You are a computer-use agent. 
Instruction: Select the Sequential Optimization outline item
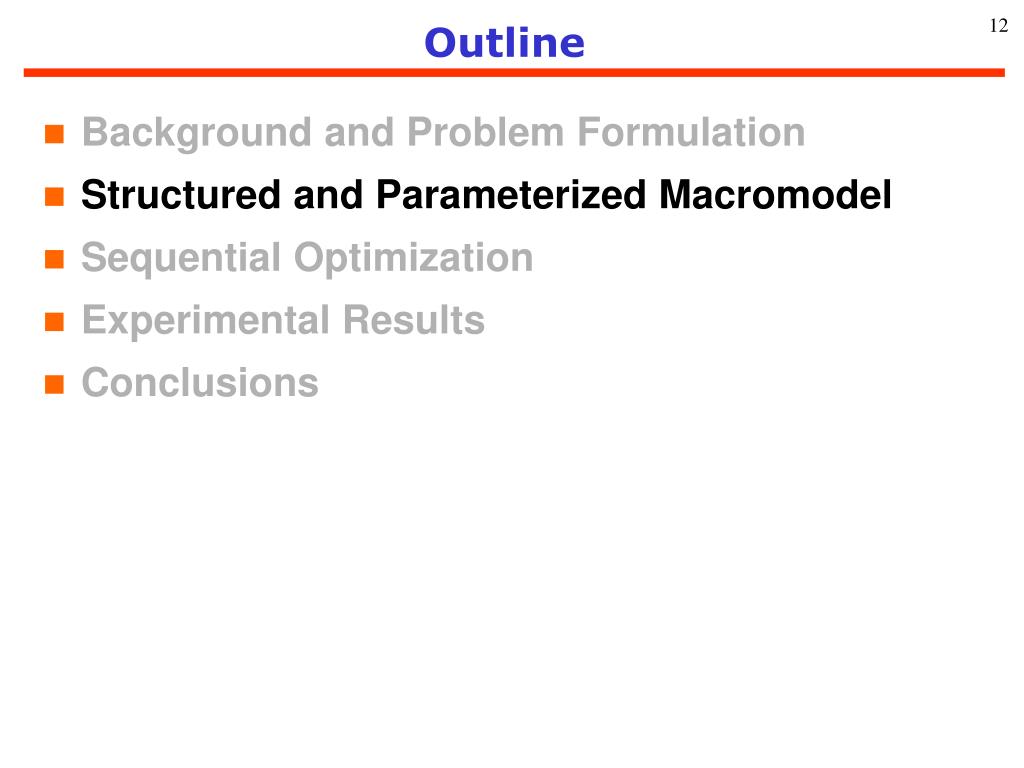[x=307, y=259]
